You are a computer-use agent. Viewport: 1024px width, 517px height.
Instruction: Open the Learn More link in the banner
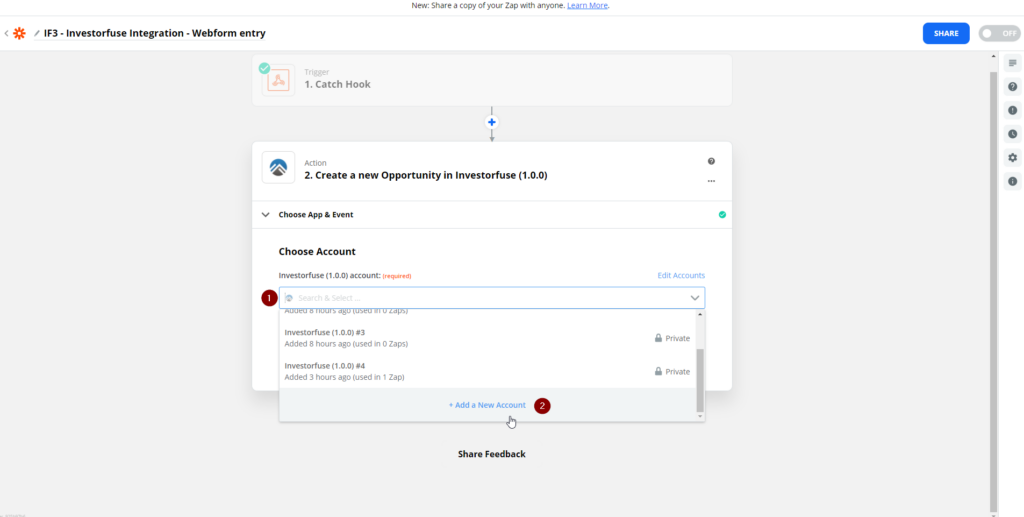coord(587,5)
